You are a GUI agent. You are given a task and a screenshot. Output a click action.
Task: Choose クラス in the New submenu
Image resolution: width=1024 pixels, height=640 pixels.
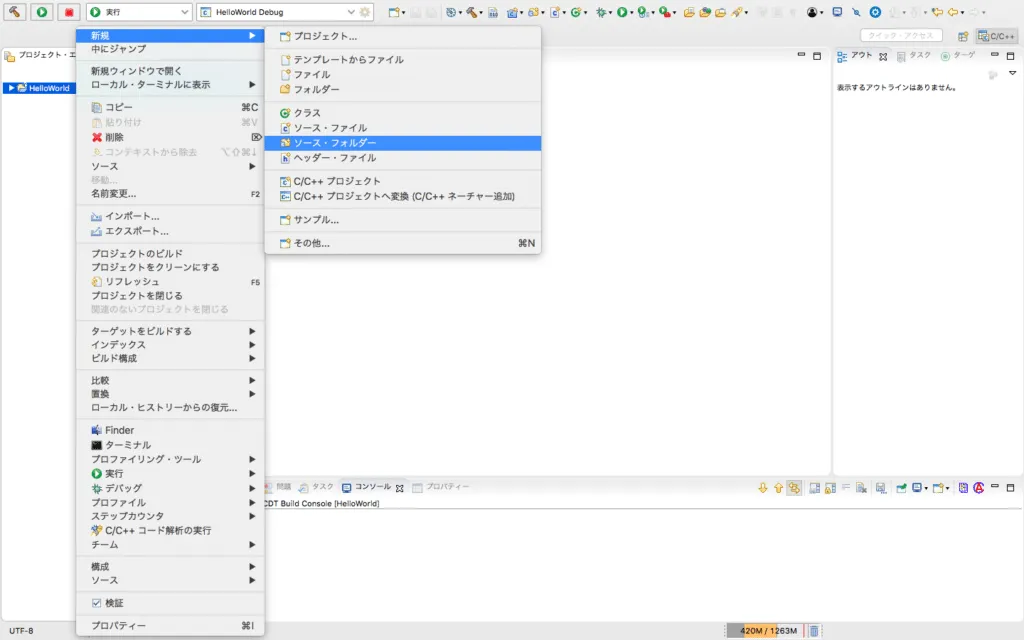pyautogui.click(x=403, y=113)
